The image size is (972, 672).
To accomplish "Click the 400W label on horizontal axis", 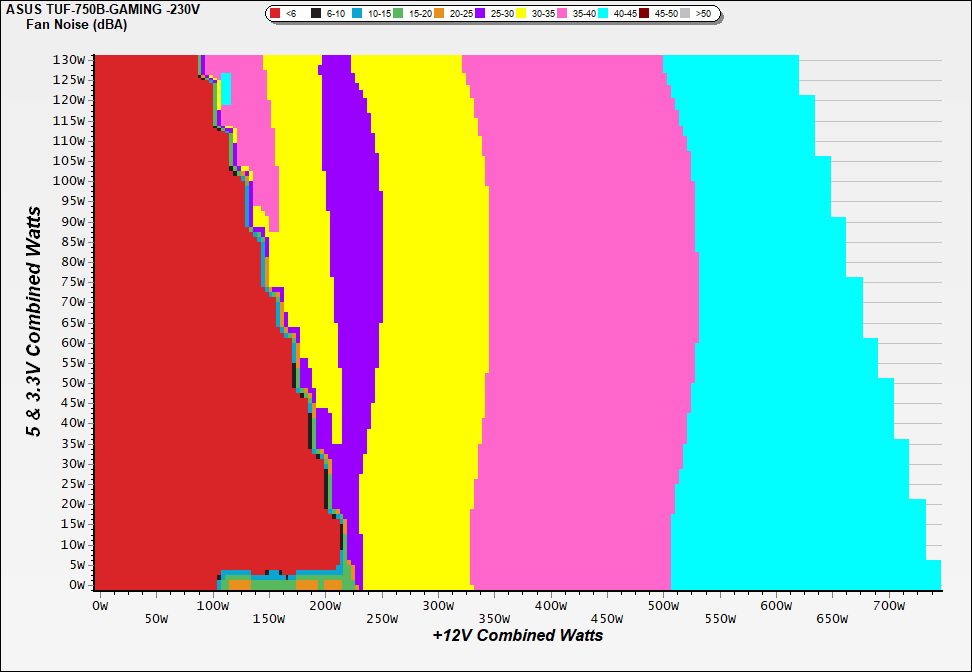I will (549, 605).
